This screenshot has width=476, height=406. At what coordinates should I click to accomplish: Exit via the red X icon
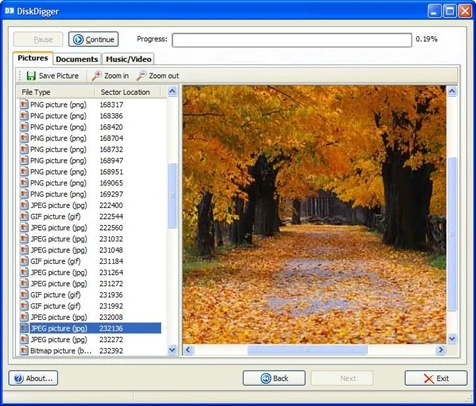coord(429,378)
